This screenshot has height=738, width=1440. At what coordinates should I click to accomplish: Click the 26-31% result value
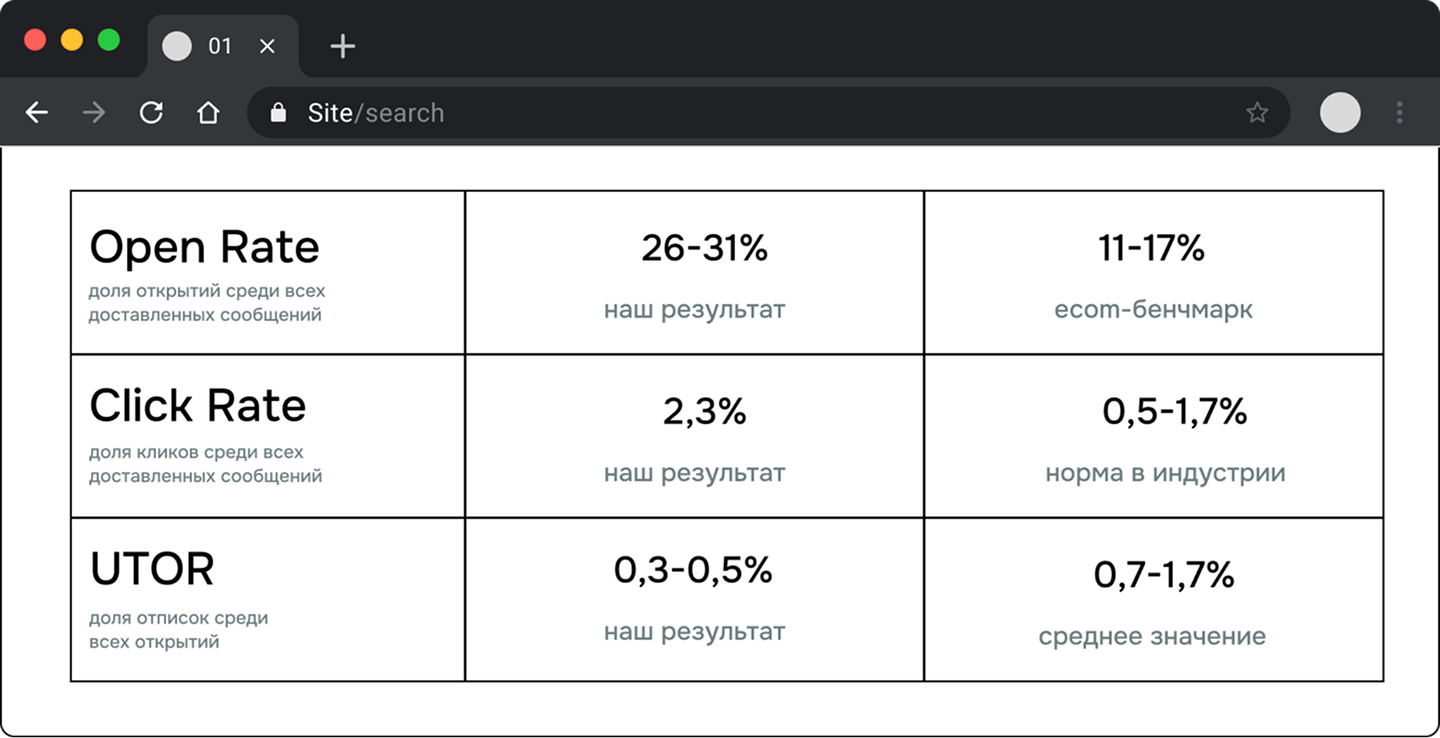704,248
